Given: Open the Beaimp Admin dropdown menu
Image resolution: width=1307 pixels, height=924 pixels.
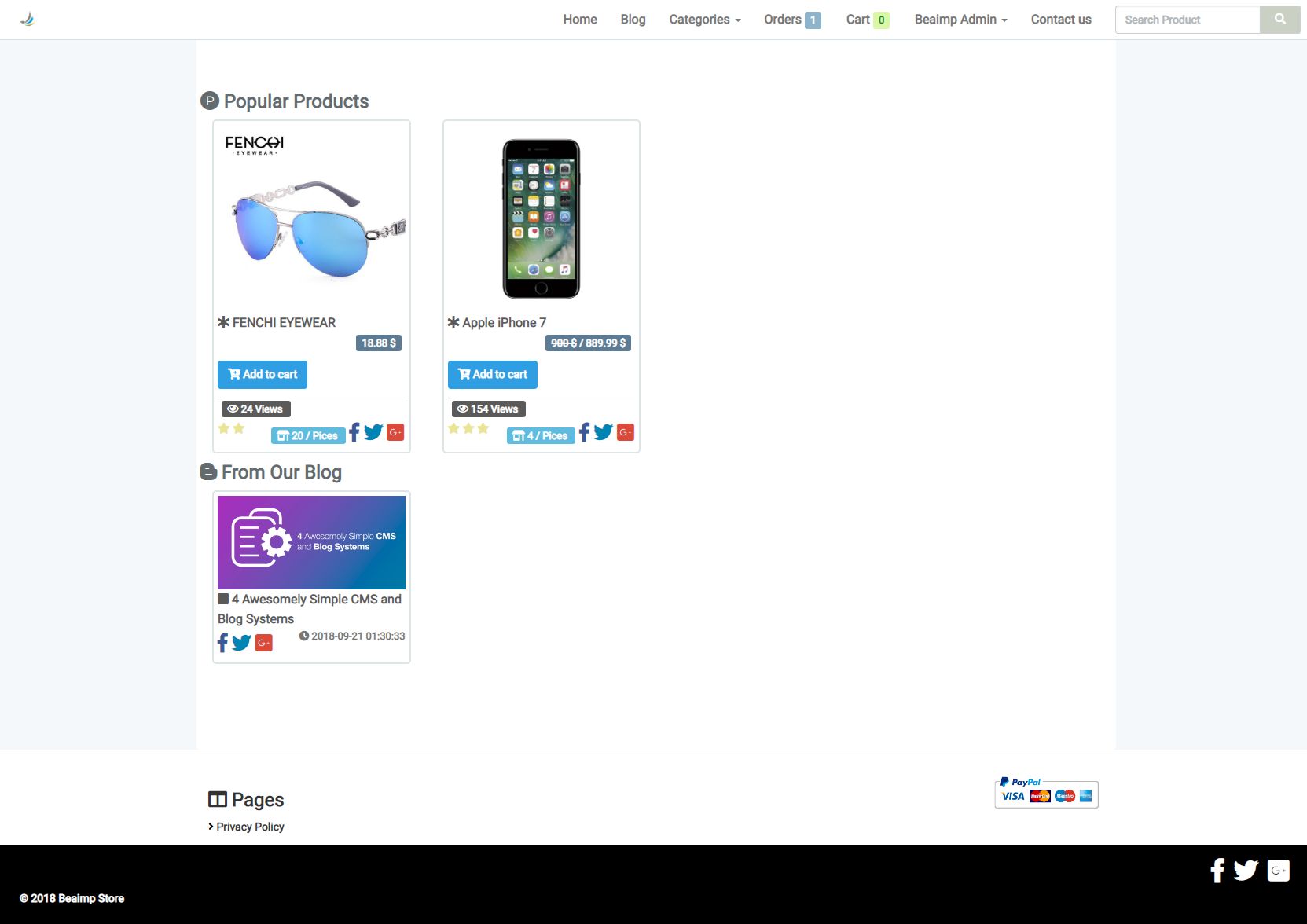Looking at the screenshot, I should point(960,20).
